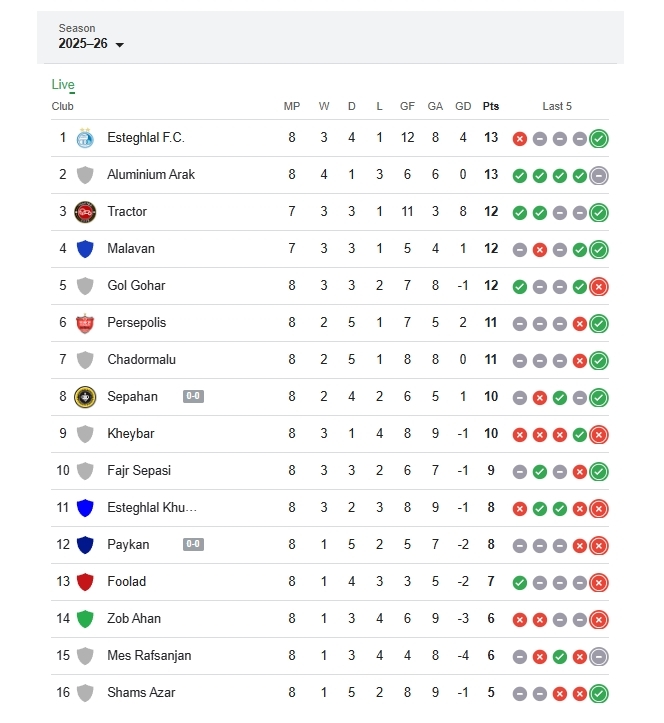Click Gol Gohar's latest loss result icon

[599, 287]
